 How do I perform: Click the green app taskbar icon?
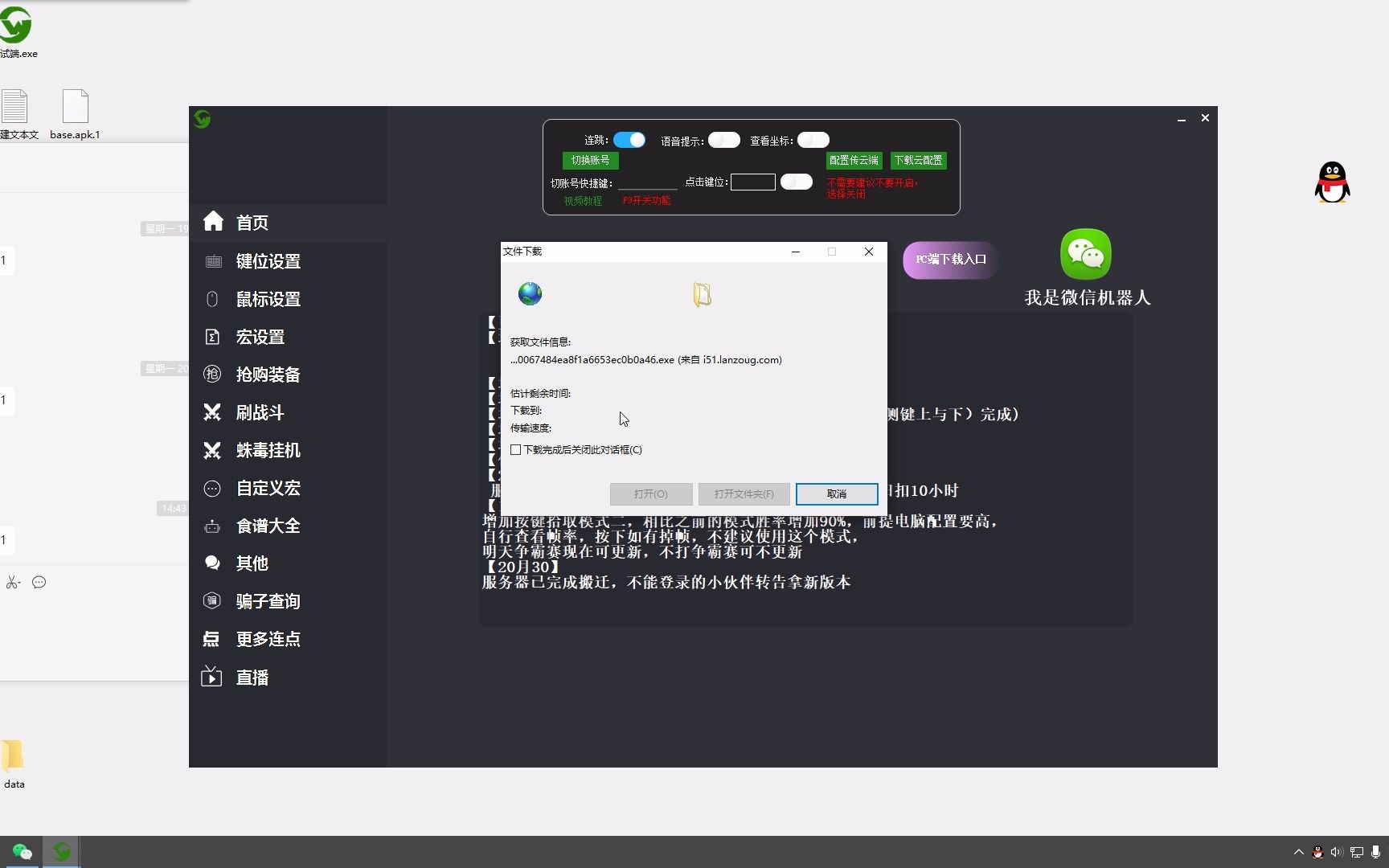[x=61, y=852]
